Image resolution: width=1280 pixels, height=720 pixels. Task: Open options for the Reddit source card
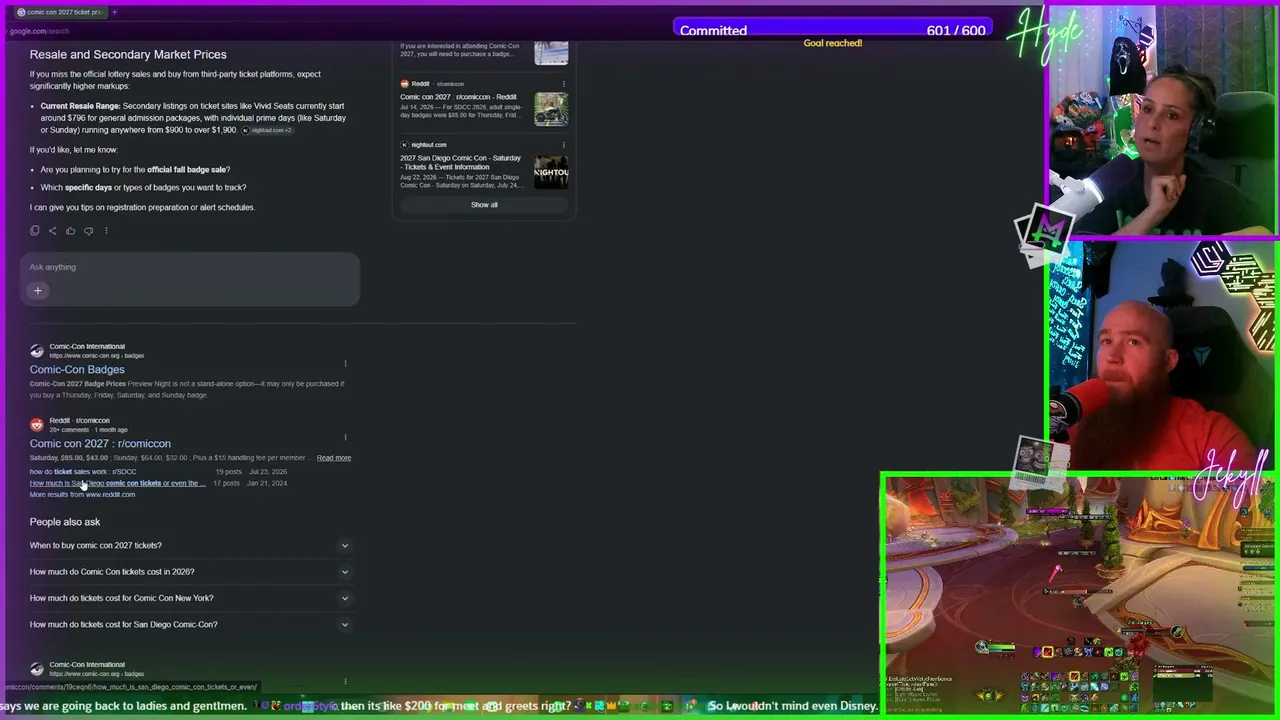pyautogui.click(x=564, y=84)
